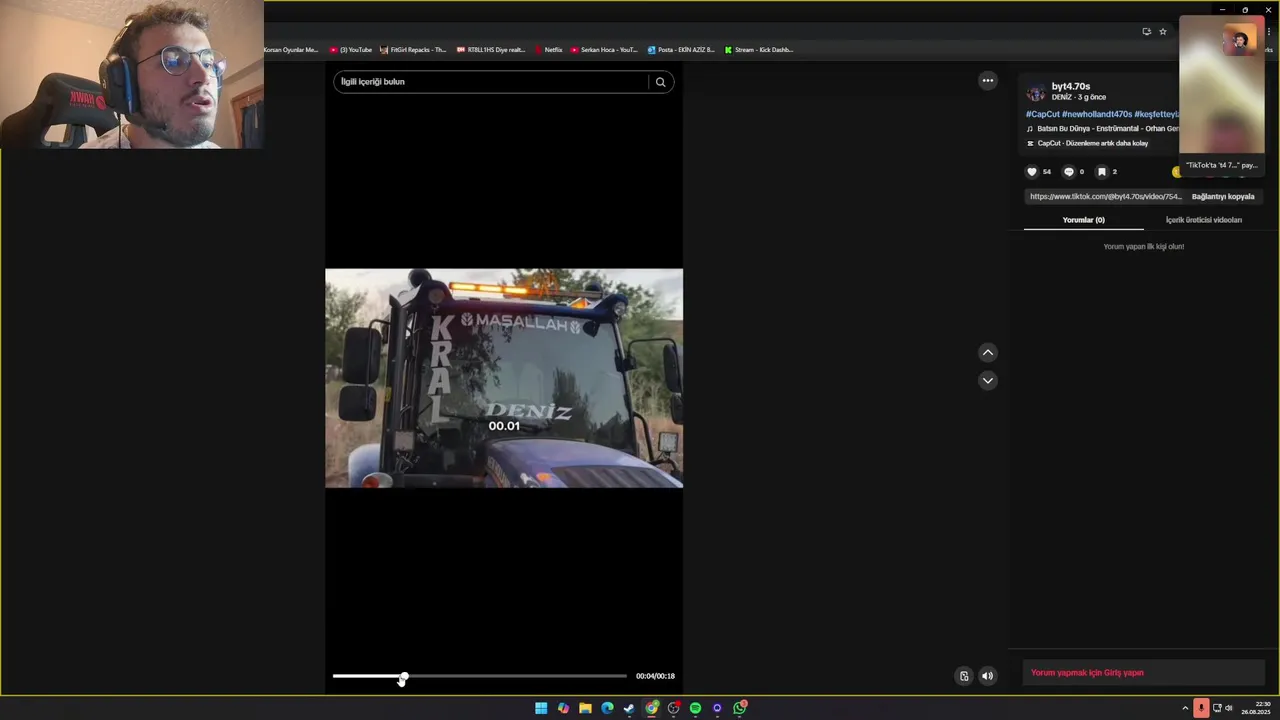Open 'FitGirl Repacks' bookmark
This screenshot has width=1280, height=720.
413,49
